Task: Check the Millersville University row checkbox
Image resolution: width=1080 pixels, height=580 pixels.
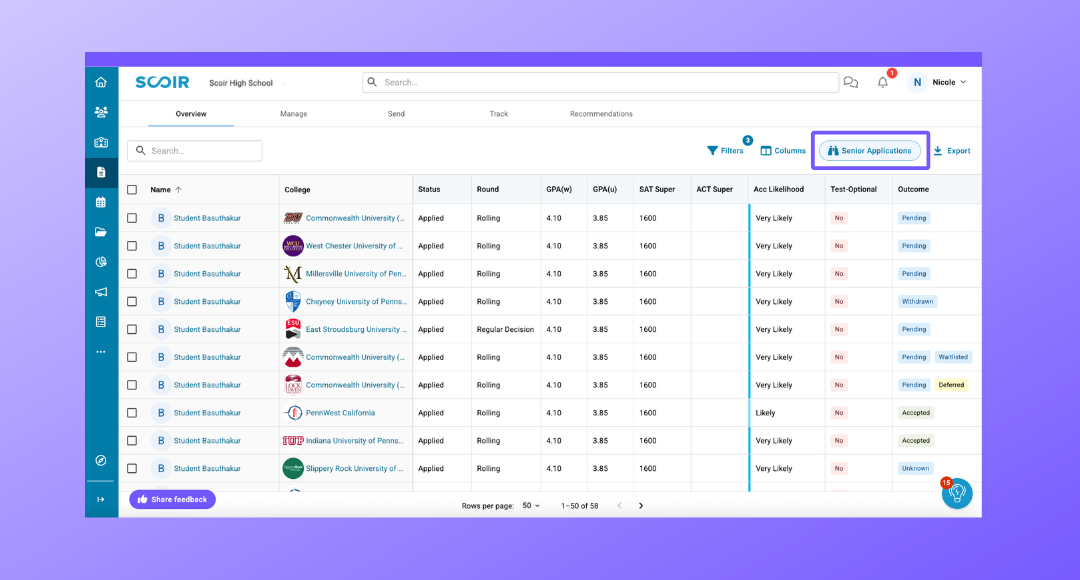Action: pyautogui.click(x=132, y=273)
